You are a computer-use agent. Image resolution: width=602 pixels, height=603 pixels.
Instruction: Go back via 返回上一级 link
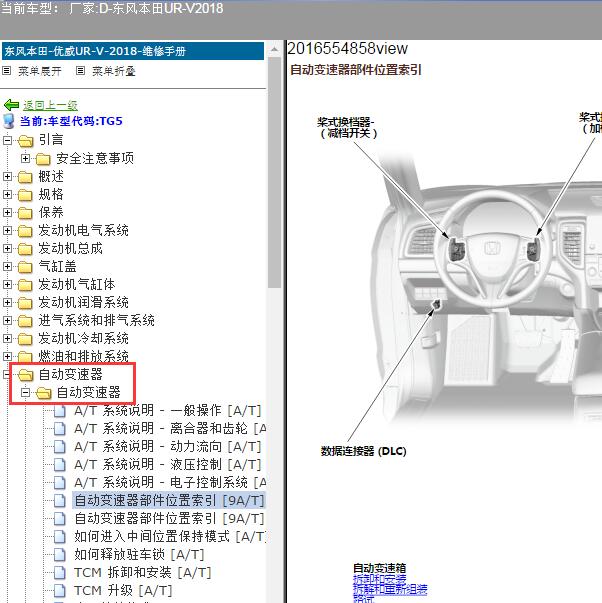tap(50, 105)
